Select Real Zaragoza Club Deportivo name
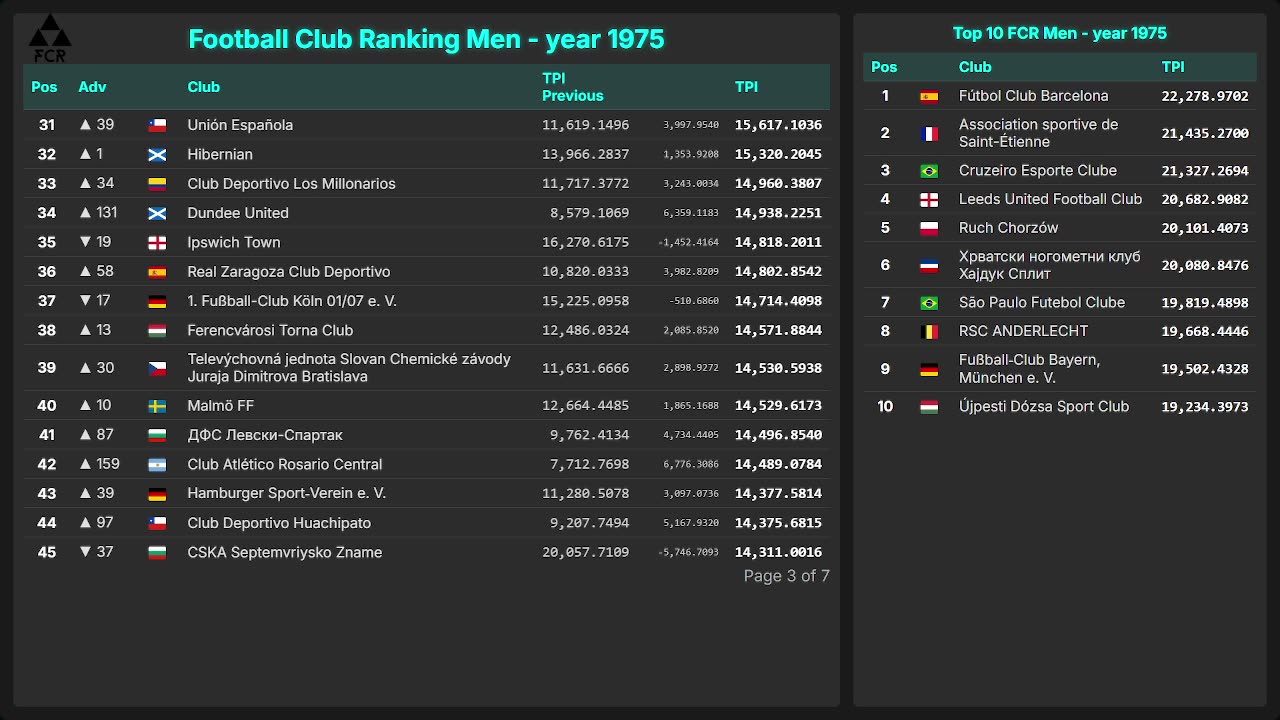 289,272
